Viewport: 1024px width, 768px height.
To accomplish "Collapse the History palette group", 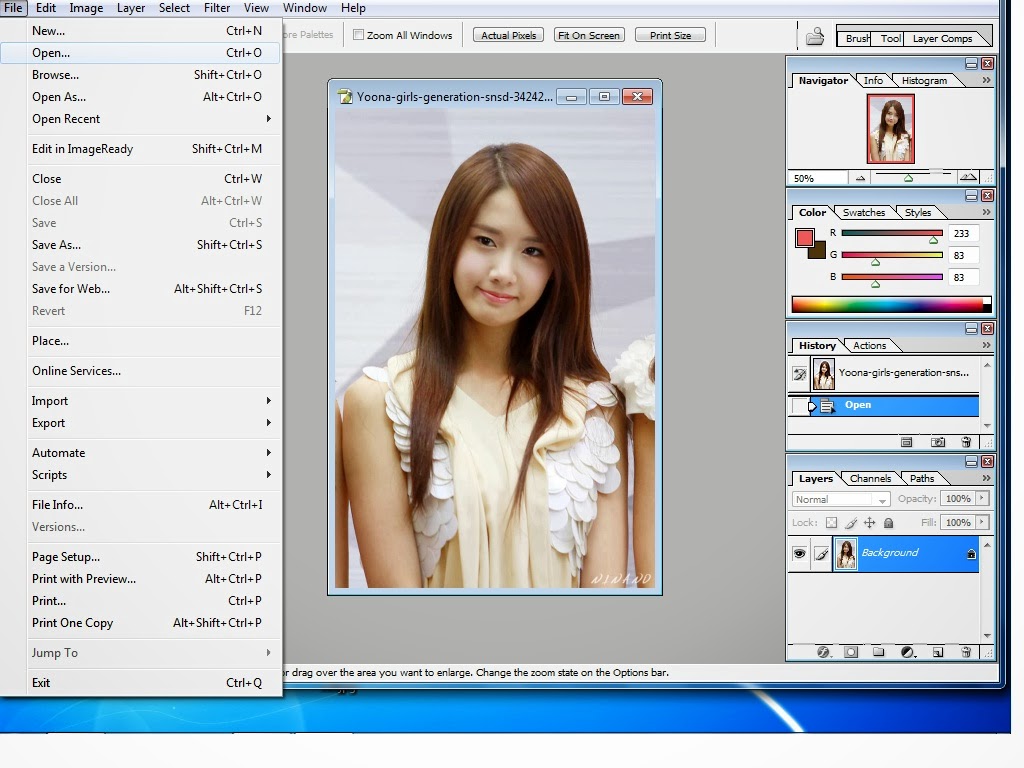I will point(971,328).
